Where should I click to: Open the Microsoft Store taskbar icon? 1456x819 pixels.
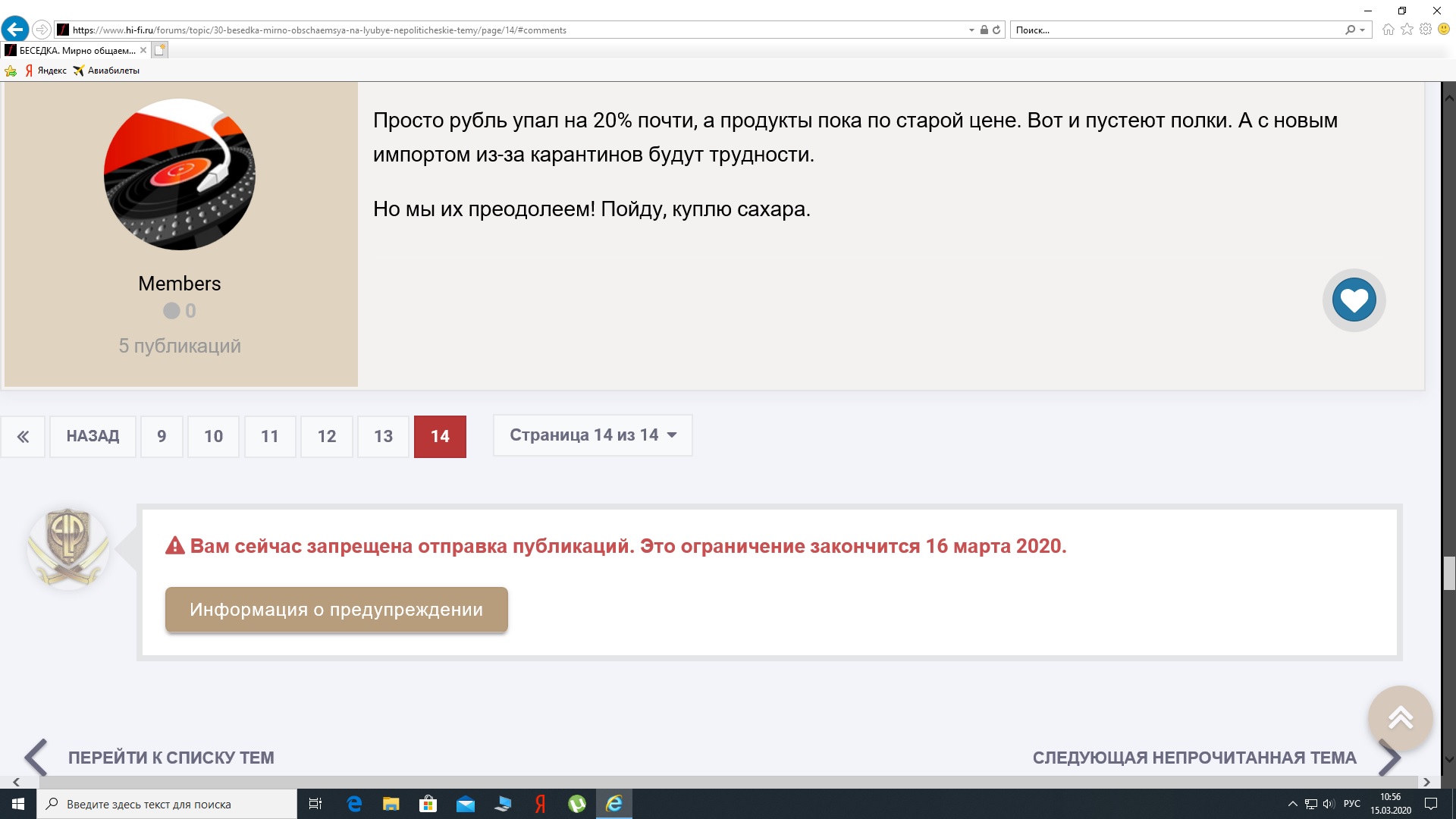[x=428, y=804]
